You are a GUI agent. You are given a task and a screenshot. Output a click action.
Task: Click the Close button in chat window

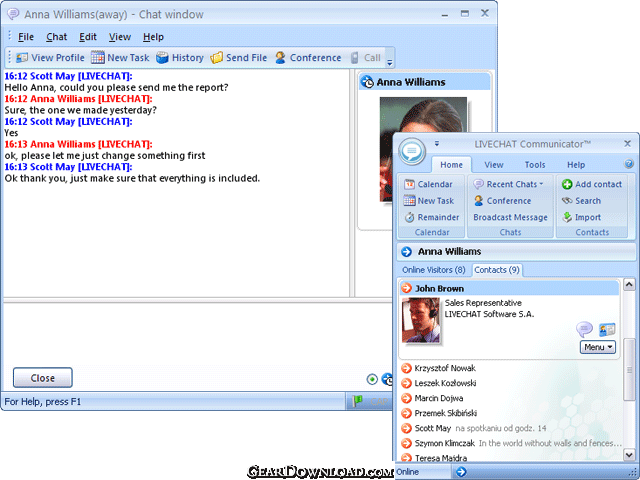point(43,378)
